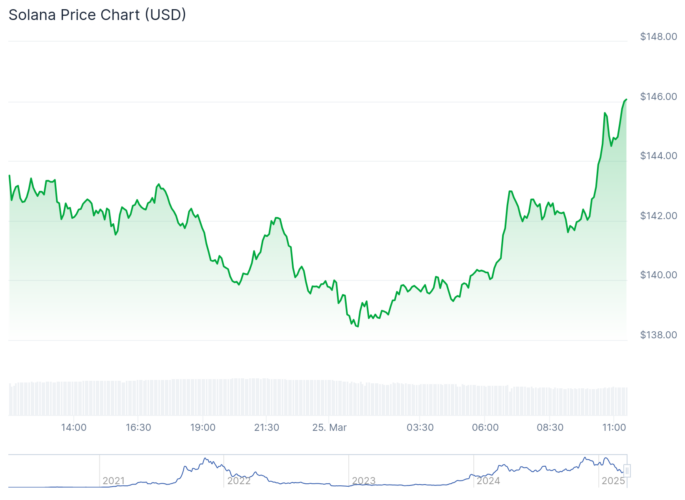This screenshot has height=500, width=685.
Task: Click 2023 in the range navigator
Action: pos(364,481)
